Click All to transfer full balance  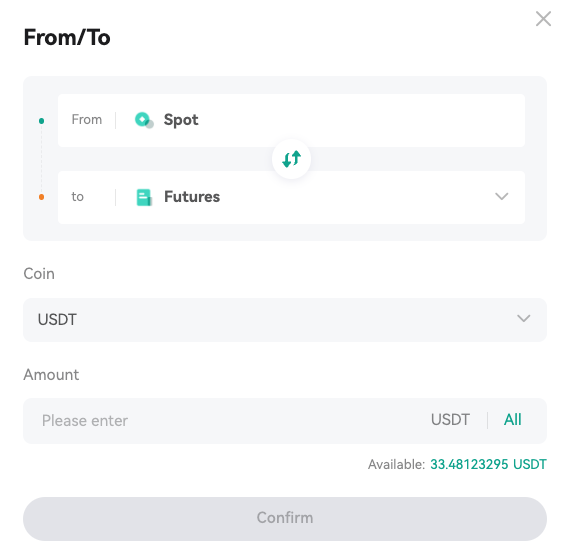tap(513, 419)
